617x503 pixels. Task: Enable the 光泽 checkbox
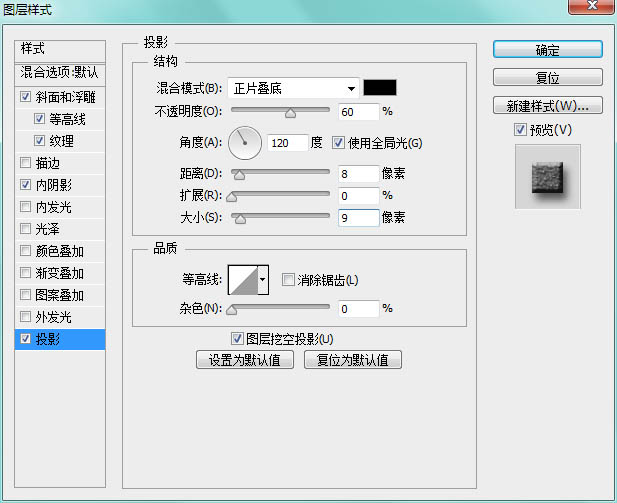coord(26,228)
